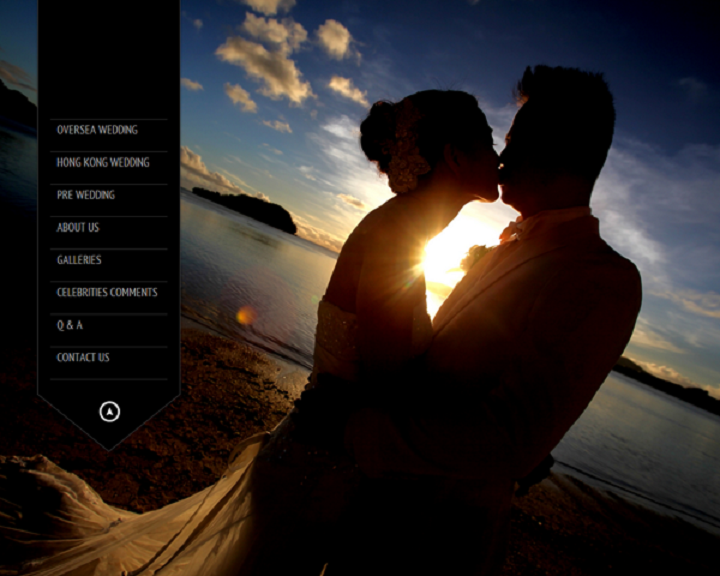Screen dimensions: 720x576
Task: Open the Q & A page
Action: (x=70, y=325)
